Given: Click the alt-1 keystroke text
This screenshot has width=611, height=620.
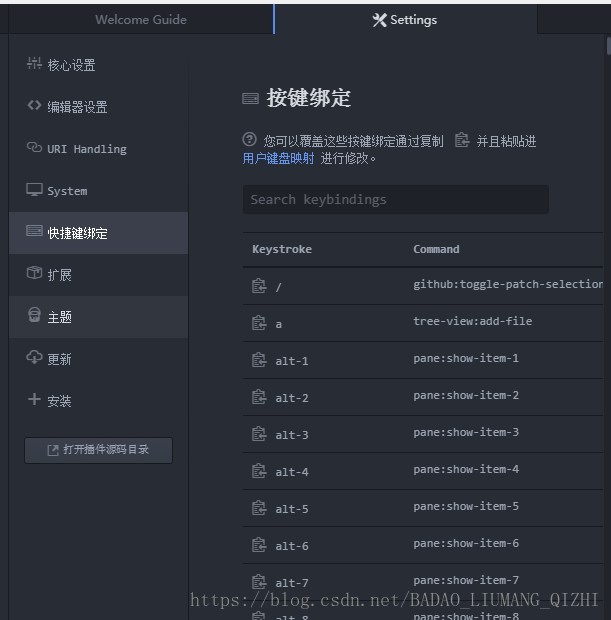Looking at the screenshot, I should point(292,361).
